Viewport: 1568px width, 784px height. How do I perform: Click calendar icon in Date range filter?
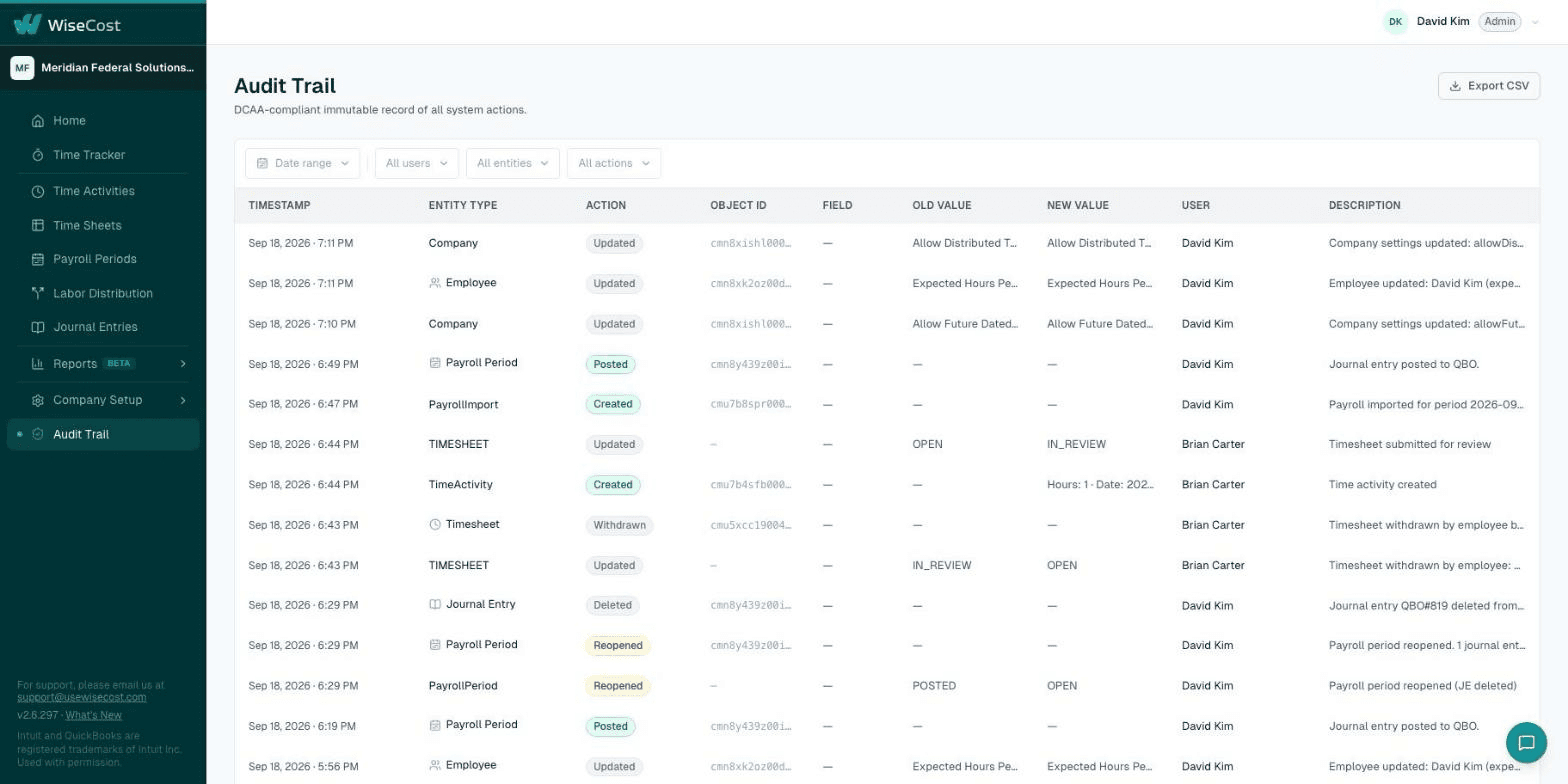[262, 164]
